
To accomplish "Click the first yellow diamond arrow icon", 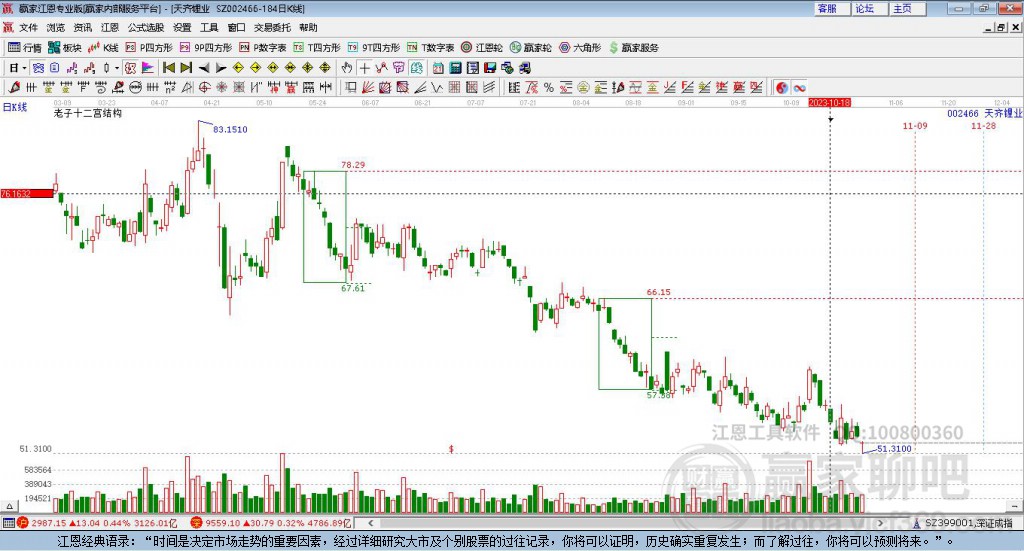I will (x=238, y=68).
